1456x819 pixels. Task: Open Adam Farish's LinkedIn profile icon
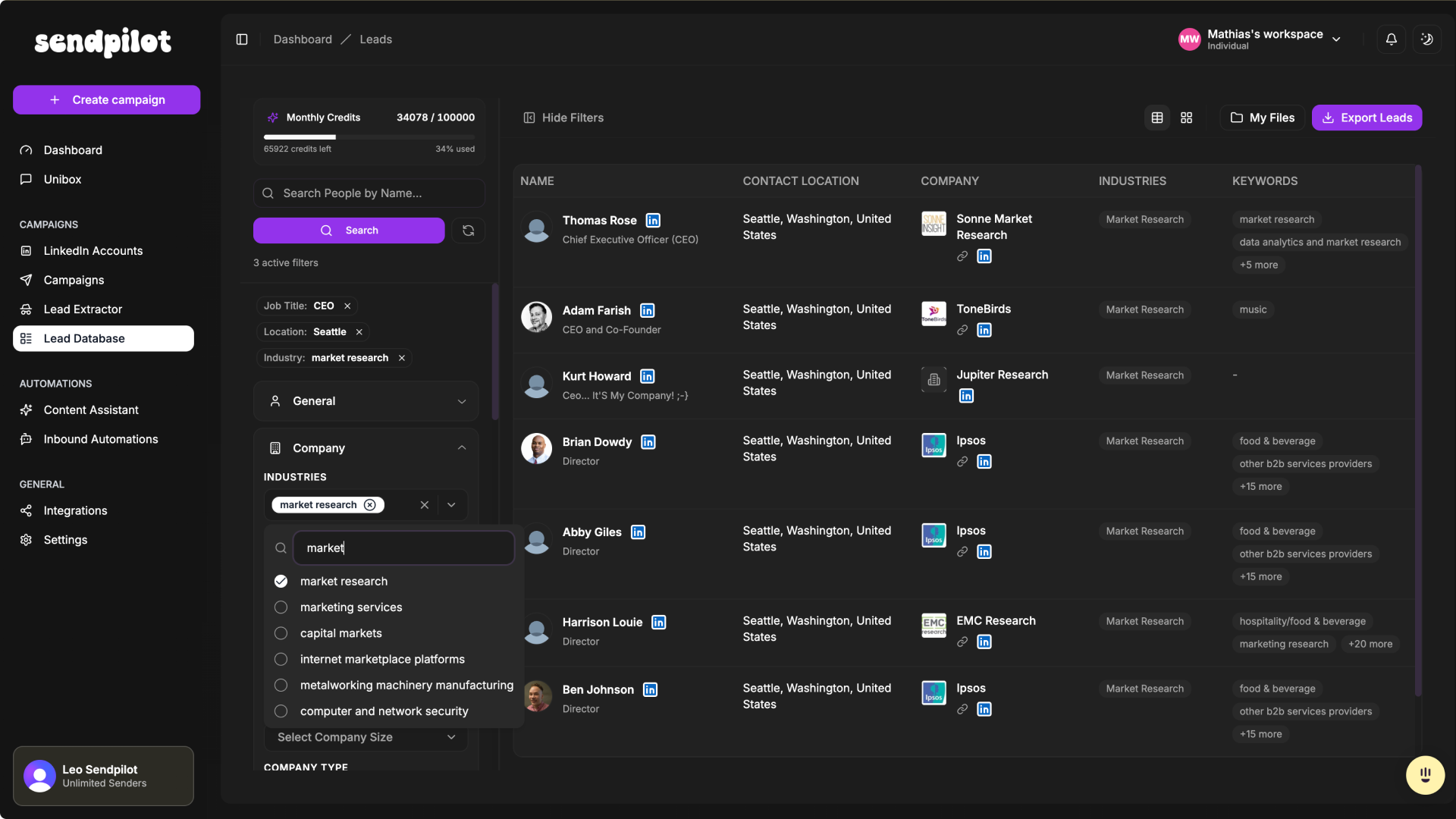(x=648, y=311)
